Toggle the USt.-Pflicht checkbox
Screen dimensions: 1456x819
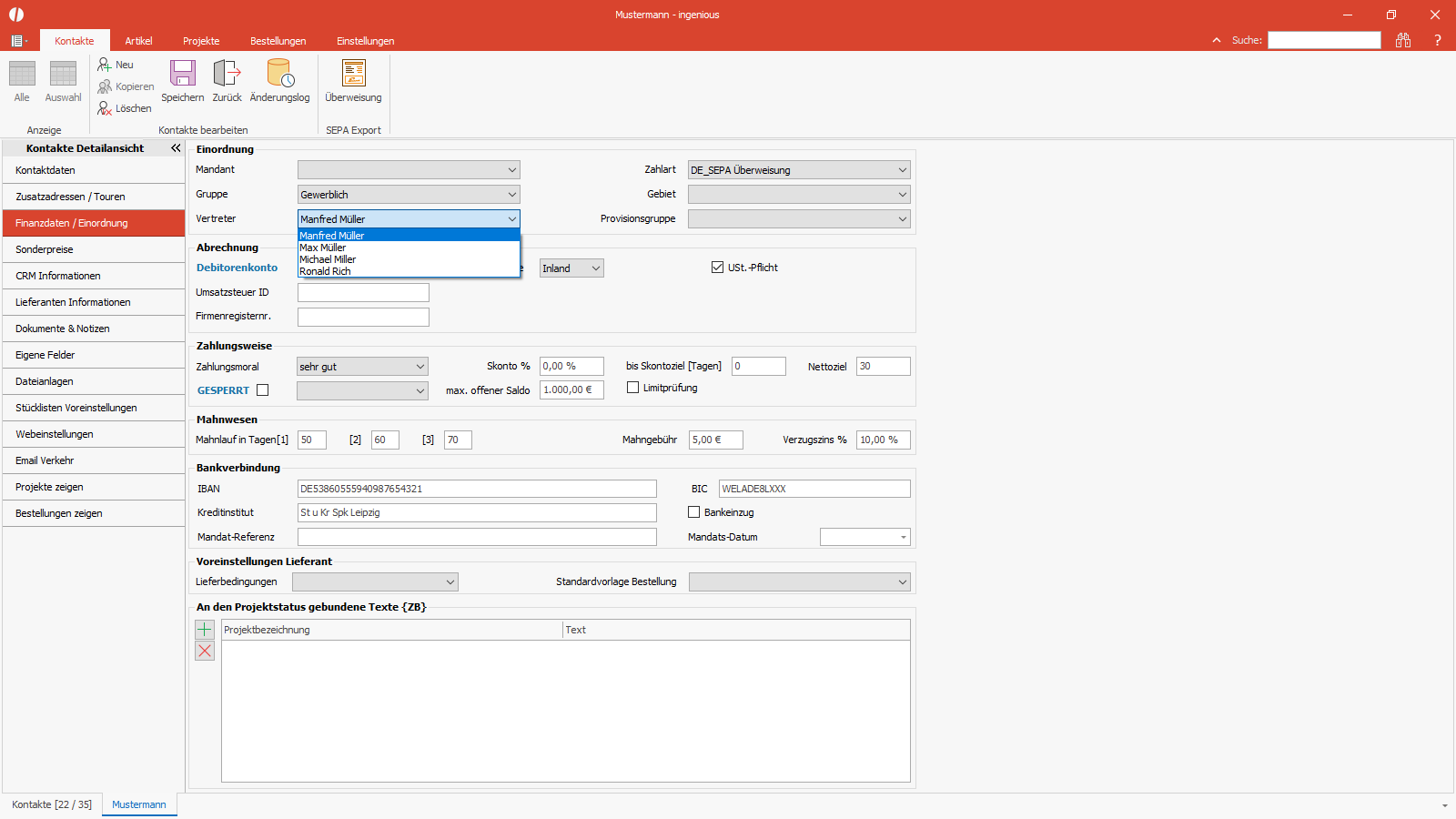pos(717,268)
